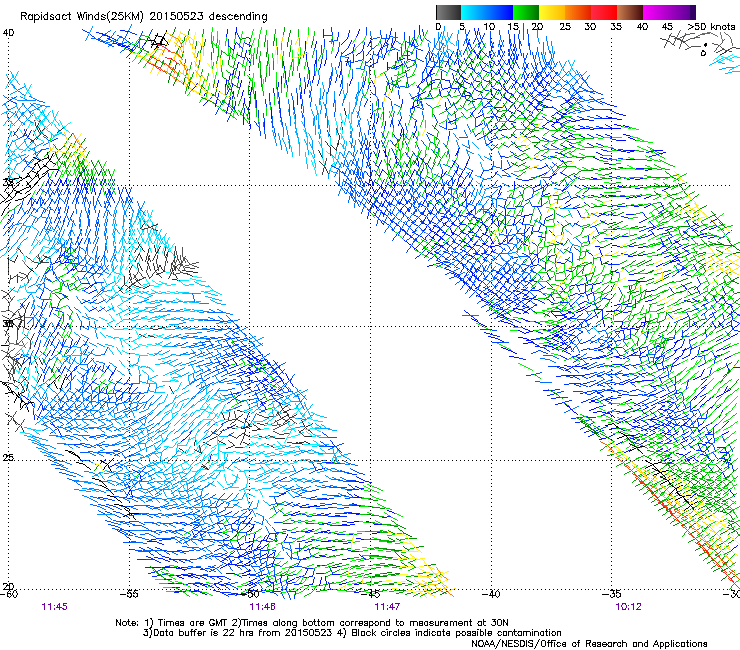
Task: Click the legend tick label 10
Action: click(489, 27)
